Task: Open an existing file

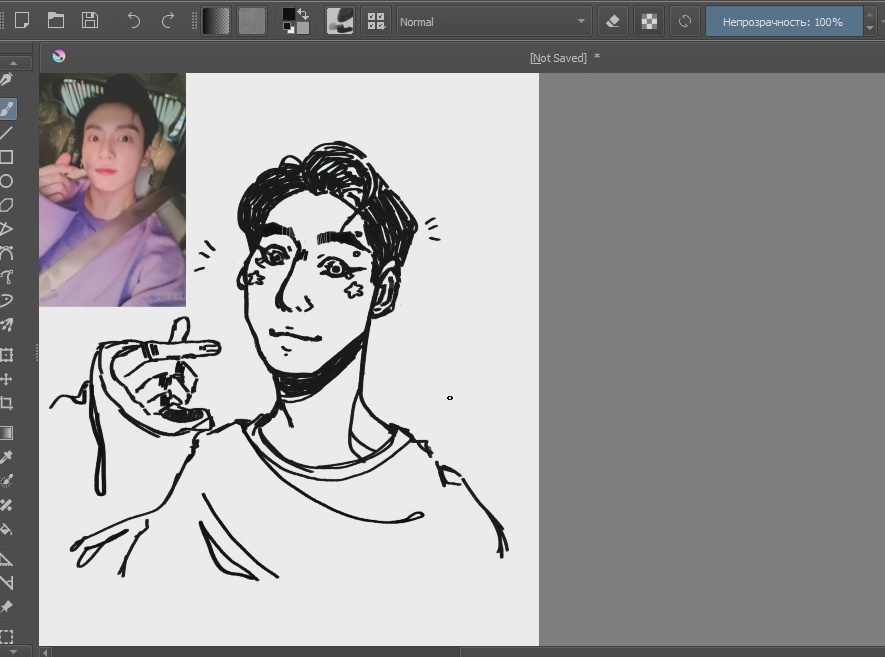Action: (x=56, y=21)
